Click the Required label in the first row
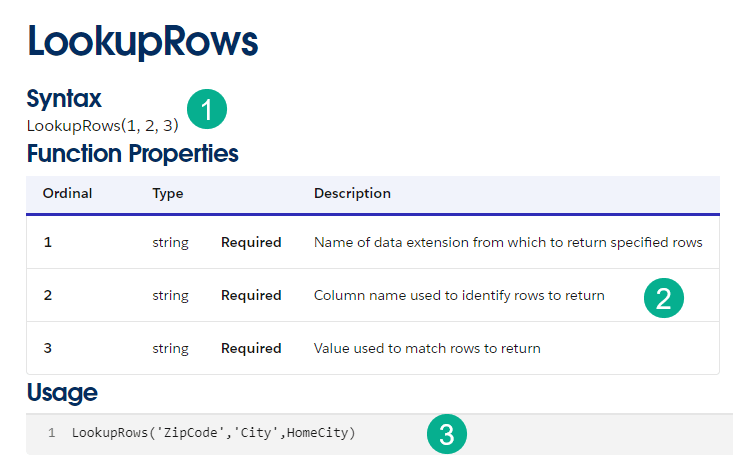Viewport: 733px width, 461px height. (251, 242)
